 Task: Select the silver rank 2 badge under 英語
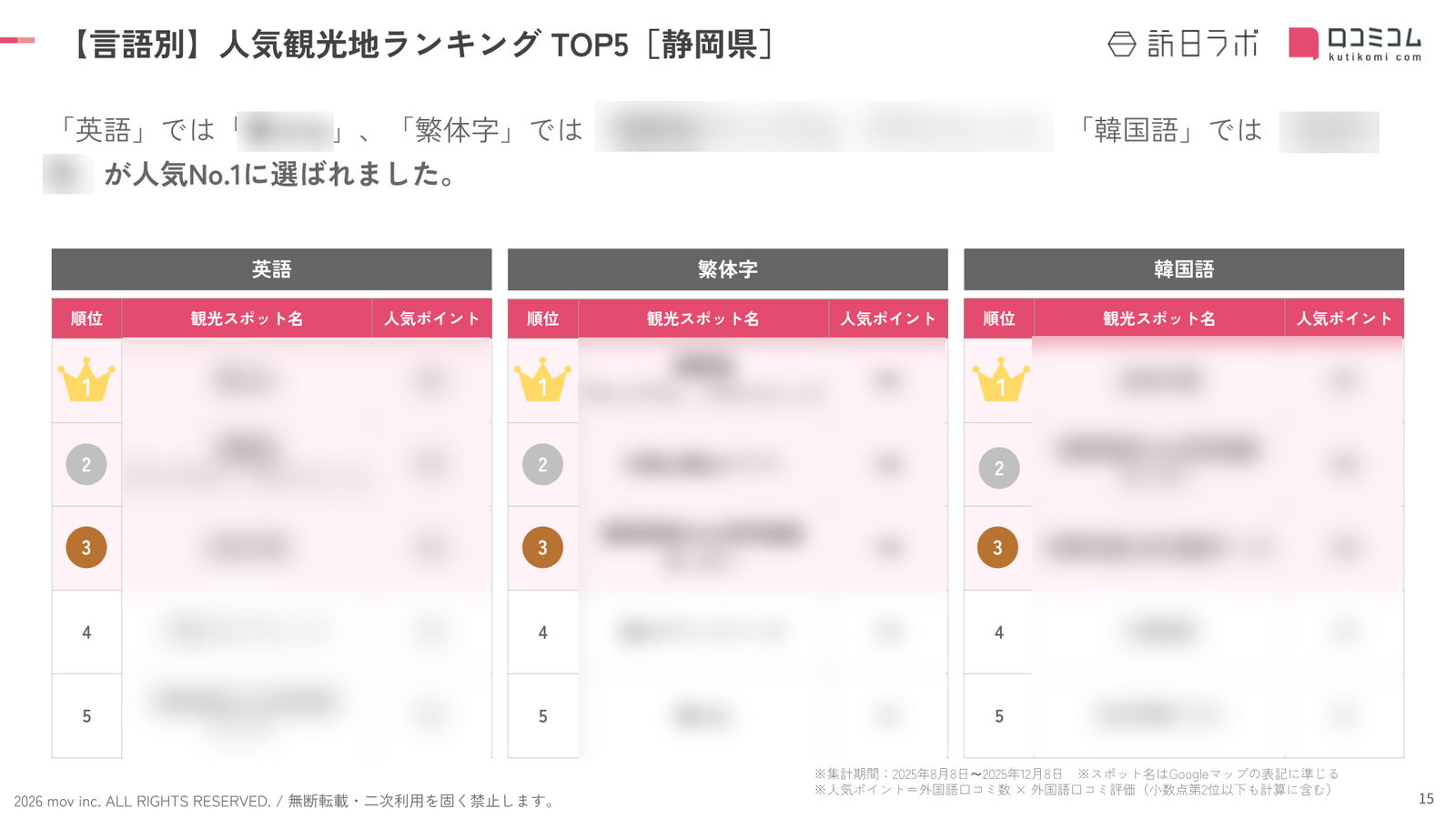[86, 465]
